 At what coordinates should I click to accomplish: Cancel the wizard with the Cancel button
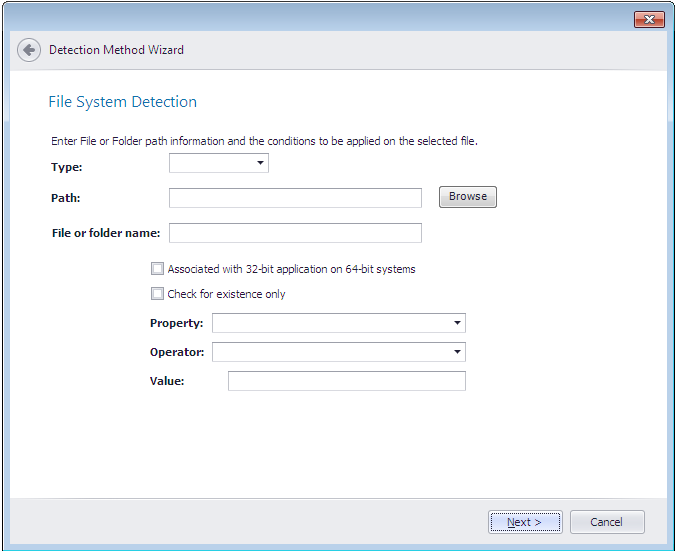coord(606,522)
